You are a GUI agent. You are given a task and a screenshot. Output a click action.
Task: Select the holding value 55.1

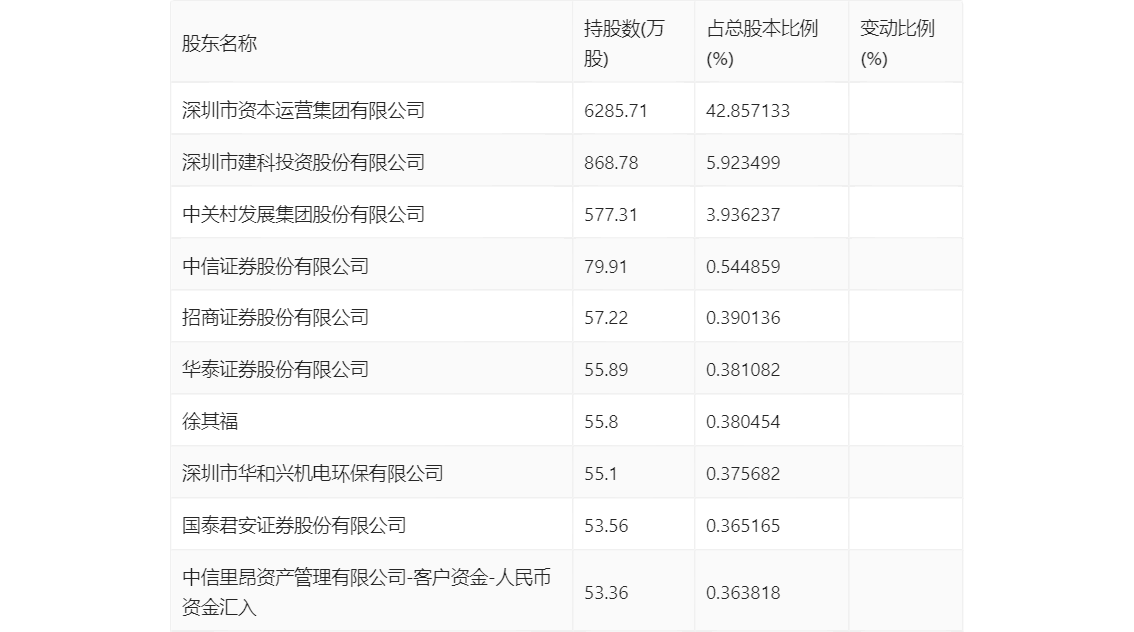point(601,474)
